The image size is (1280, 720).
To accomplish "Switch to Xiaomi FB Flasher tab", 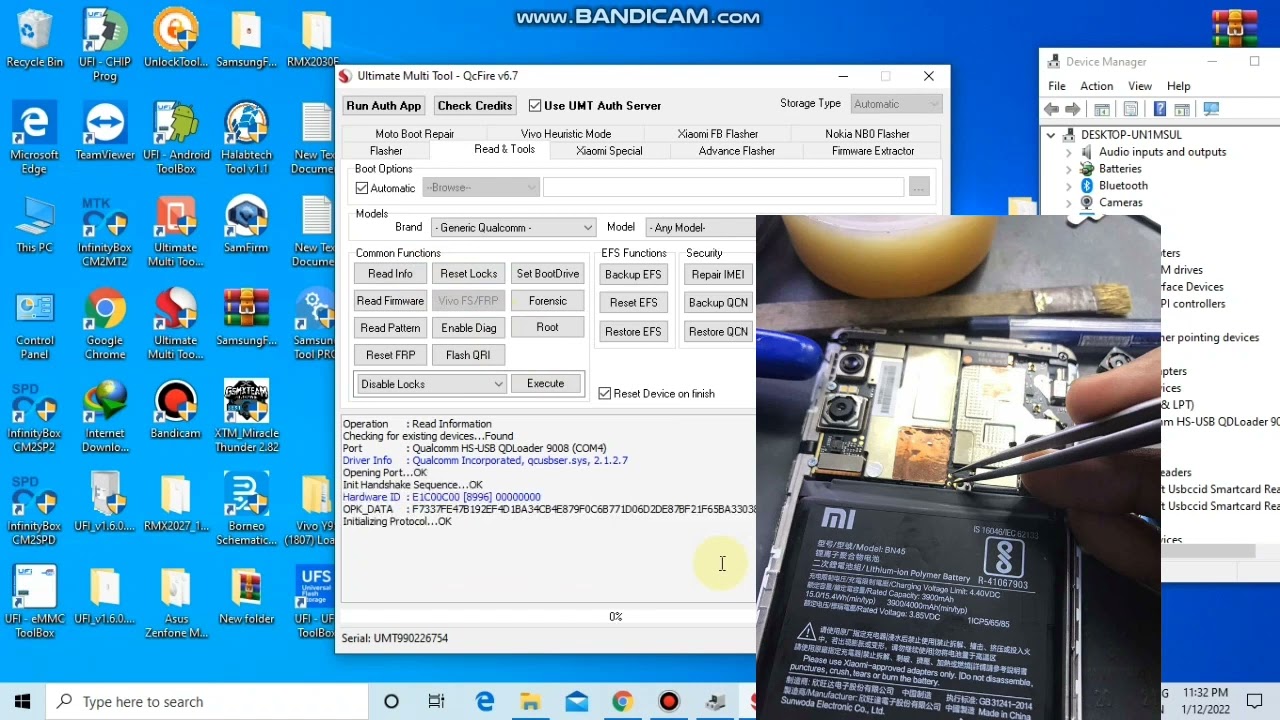I will 717,134.
